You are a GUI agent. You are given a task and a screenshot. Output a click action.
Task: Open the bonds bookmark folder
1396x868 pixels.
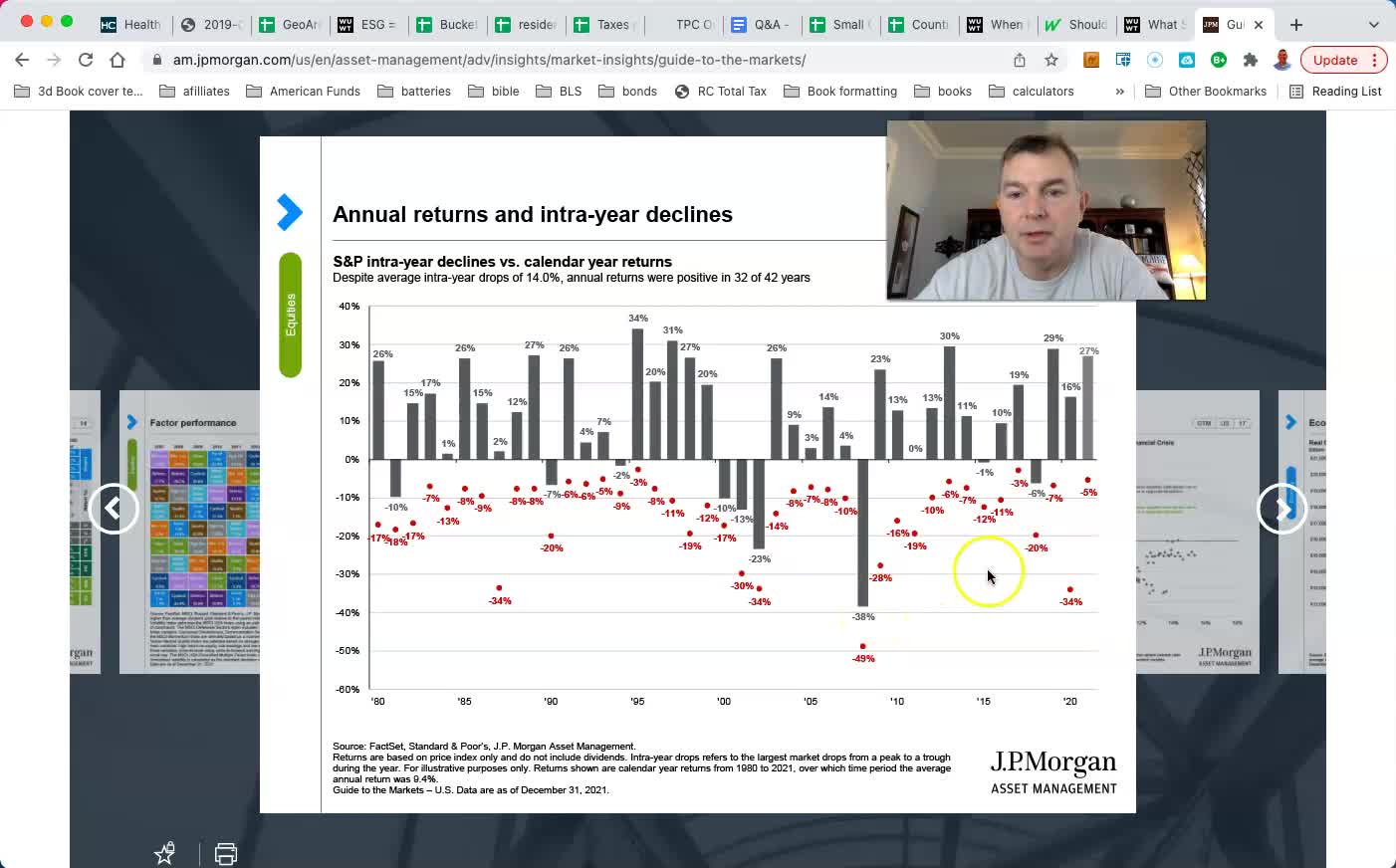coord(627,91)
